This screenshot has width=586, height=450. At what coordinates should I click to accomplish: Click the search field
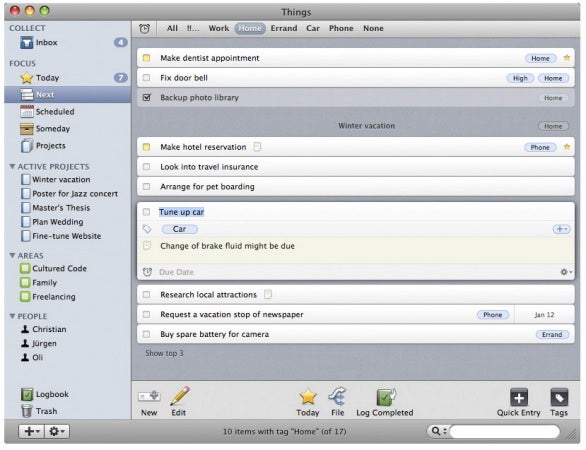505,431
